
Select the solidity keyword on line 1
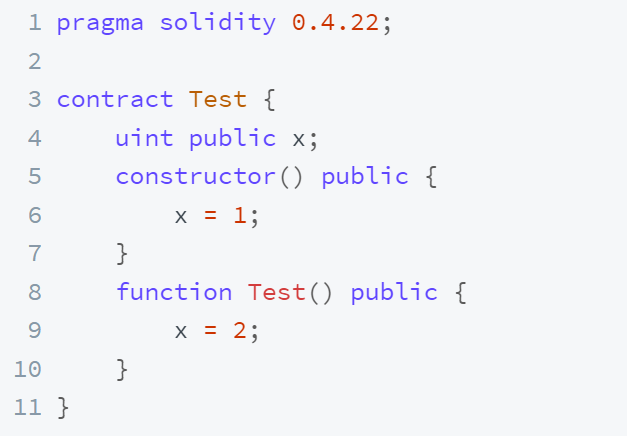[x=218, y=23]
